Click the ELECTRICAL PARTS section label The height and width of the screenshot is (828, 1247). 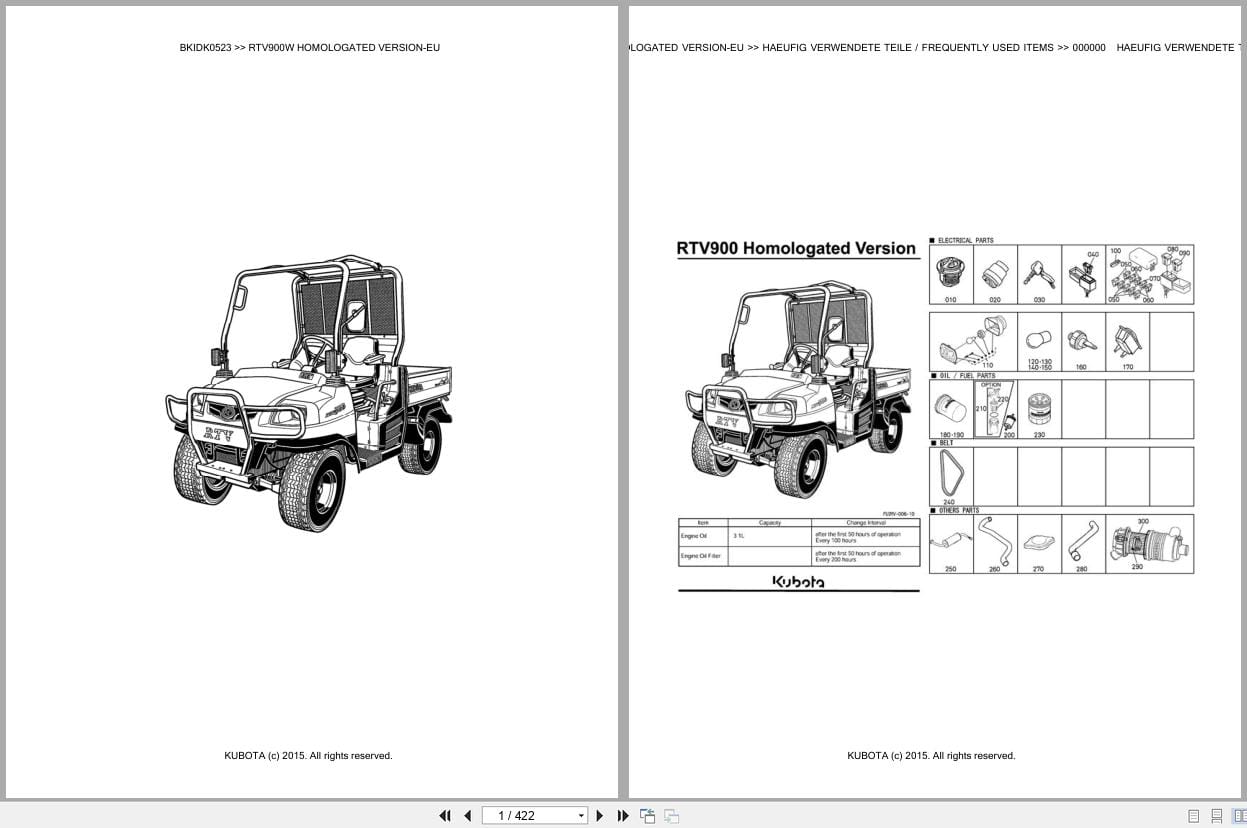[x=965, y=241]
